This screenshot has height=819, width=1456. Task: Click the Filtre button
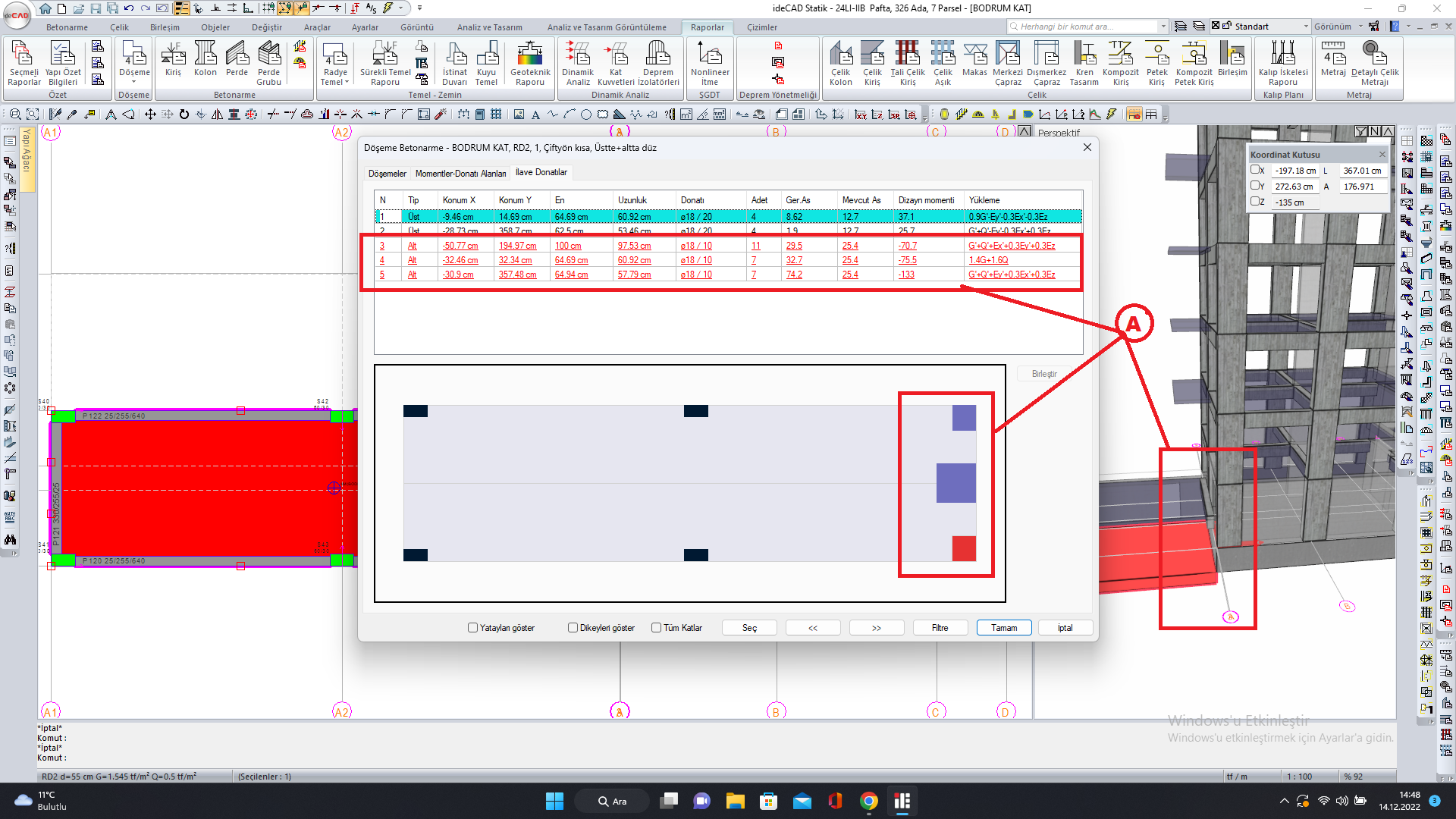click(x=940, y=628)
